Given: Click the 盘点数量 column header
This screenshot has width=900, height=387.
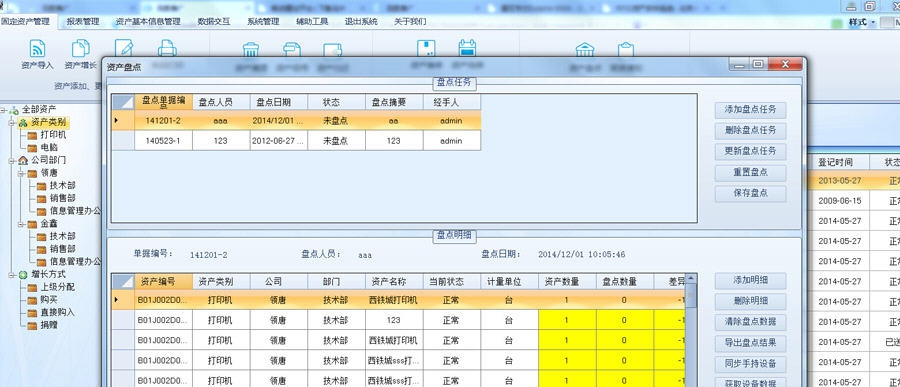Looking at the screenshot, I should click(624, 282).
